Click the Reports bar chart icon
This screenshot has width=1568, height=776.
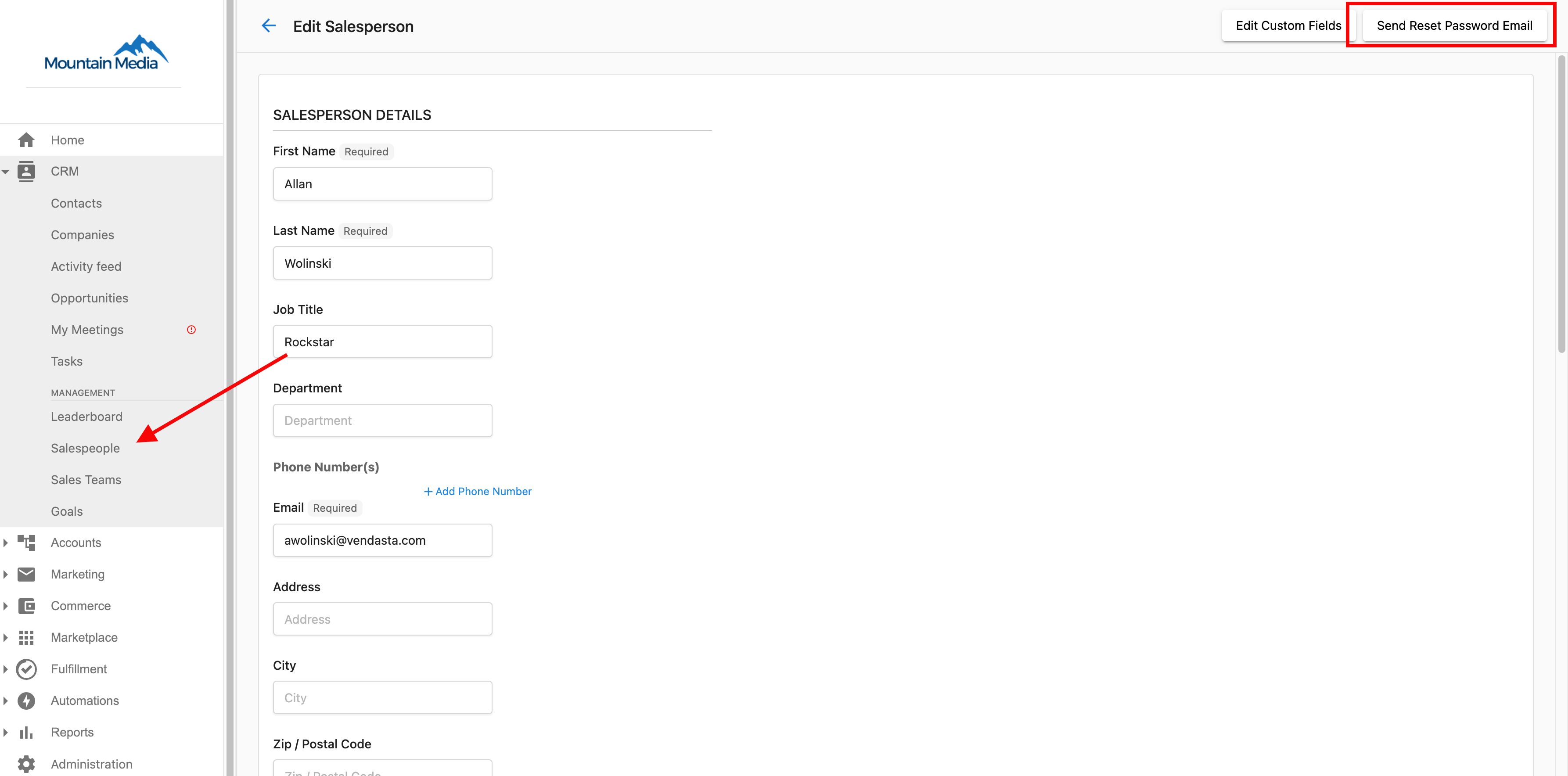(27, 732)
